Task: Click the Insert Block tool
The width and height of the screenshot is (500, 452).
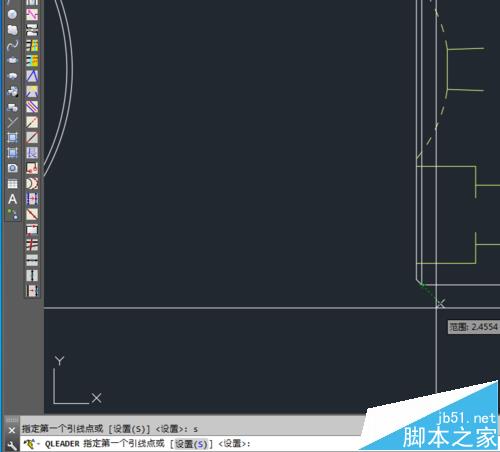Action: [12, 91]
